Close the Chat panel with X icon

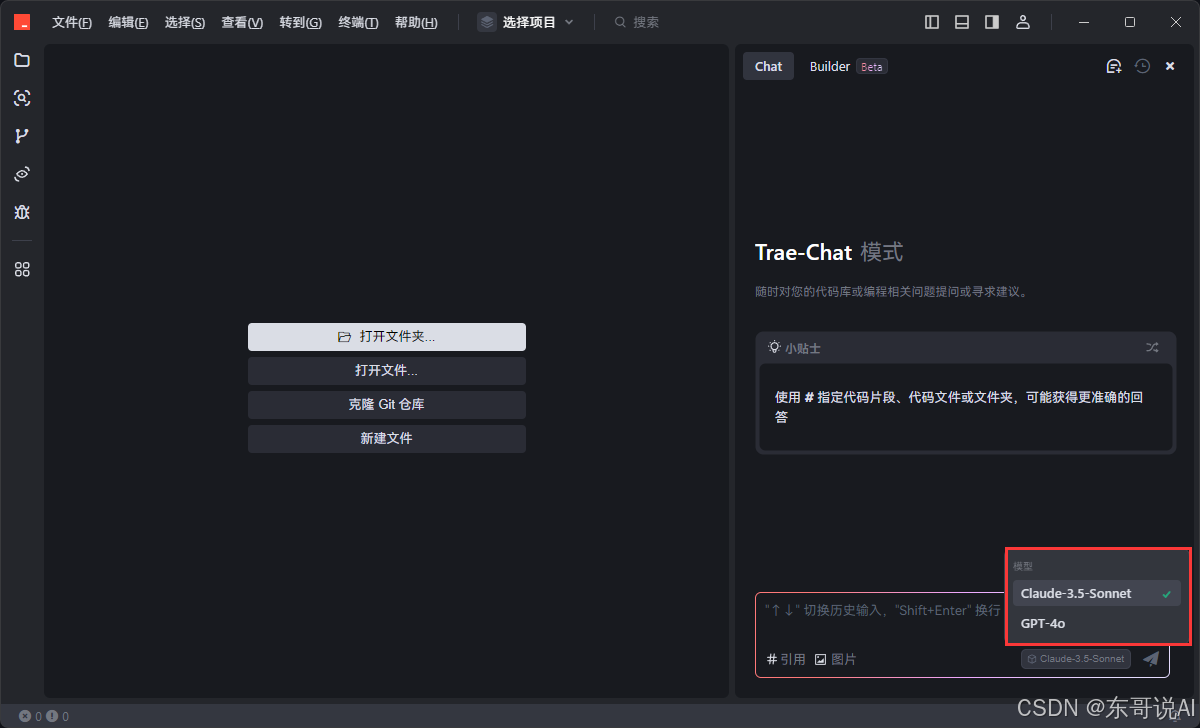click(x=1170, y=66)
